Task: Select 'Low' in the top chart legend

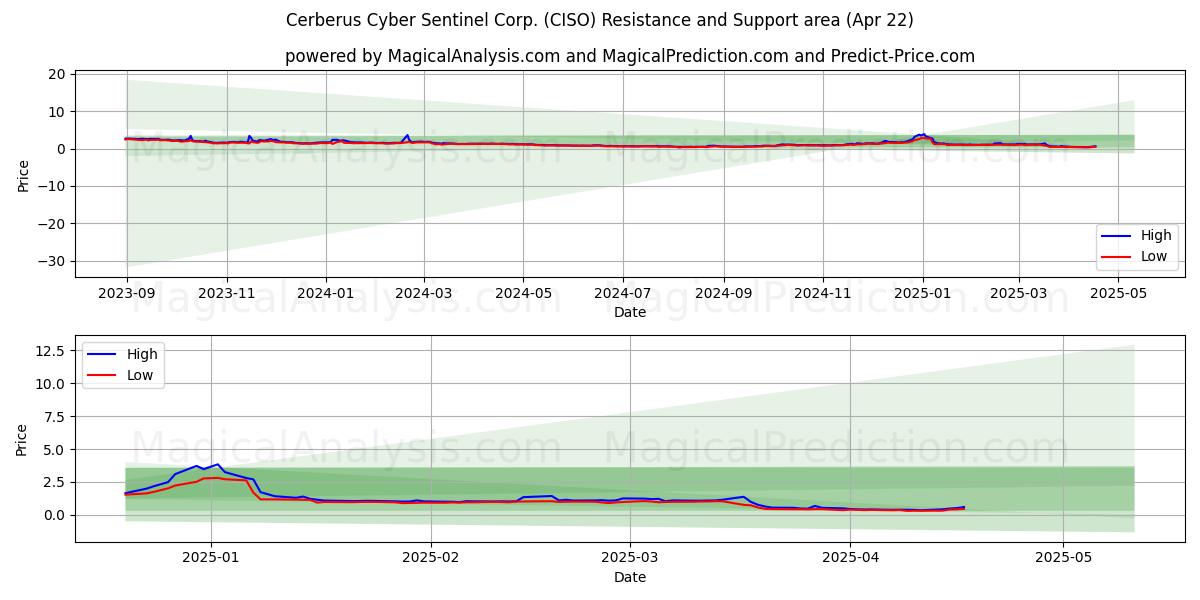Action: tap(1155, 256)
